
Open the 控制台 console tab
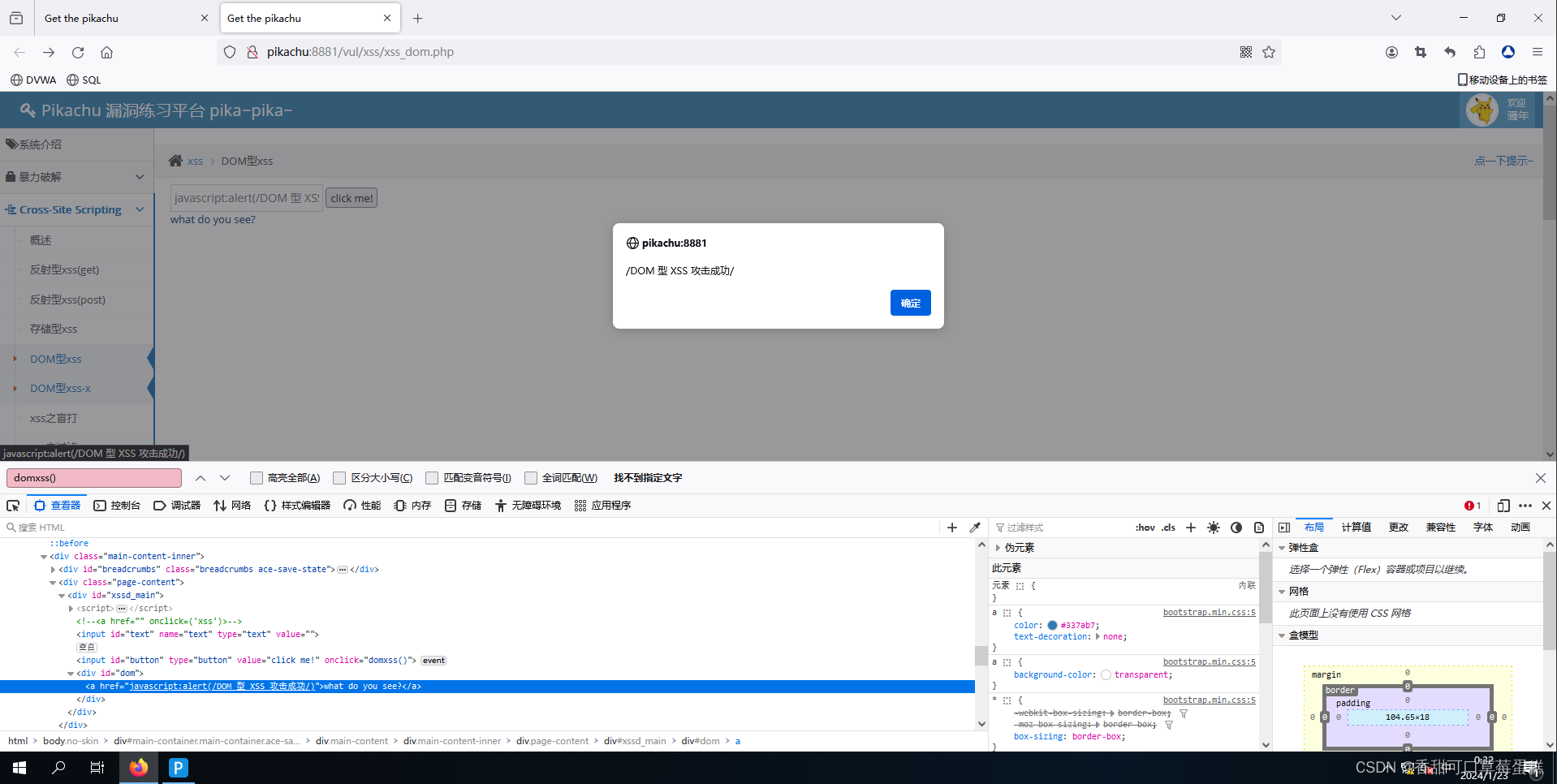pyautogui.click(x=117, y=506)
